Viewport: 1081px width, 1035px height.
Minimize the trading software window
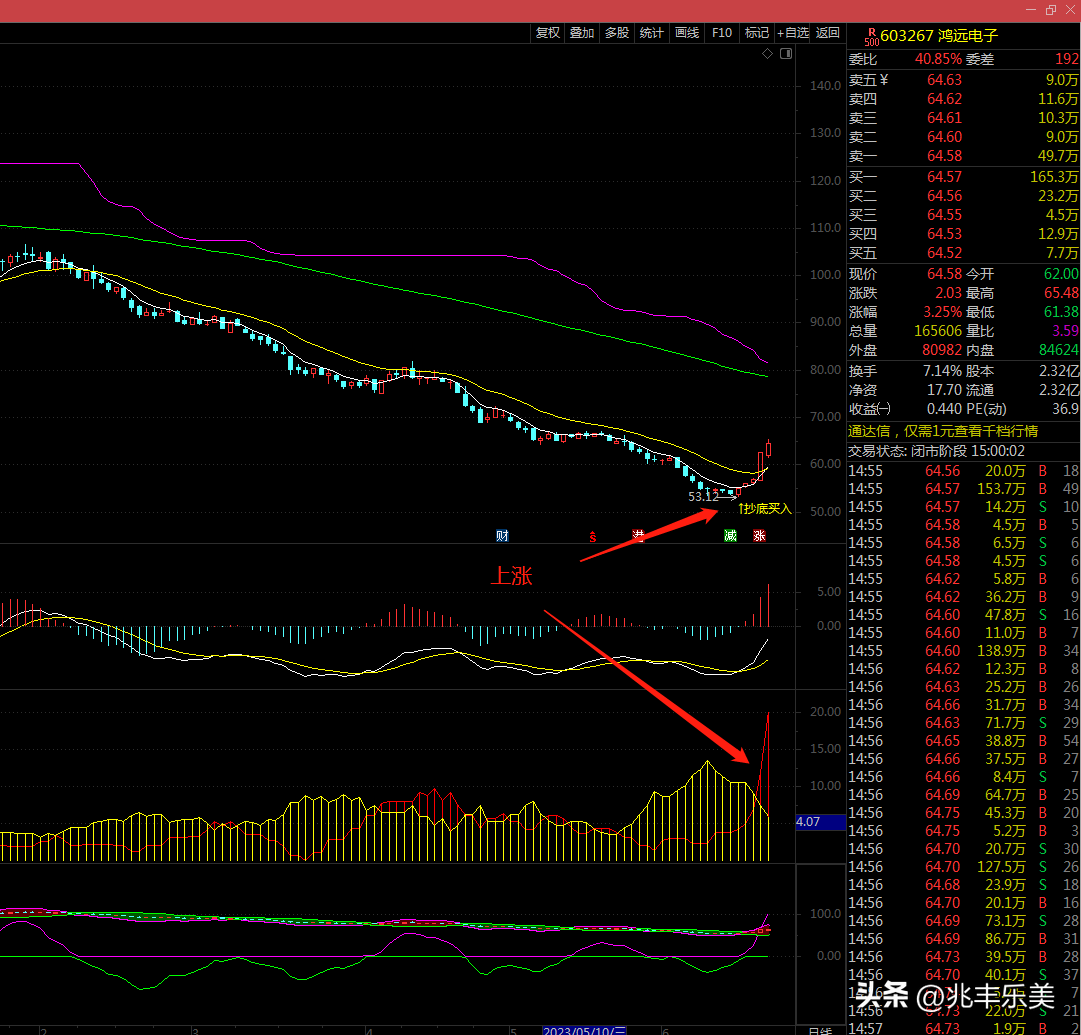click(x=1031, y=10)
